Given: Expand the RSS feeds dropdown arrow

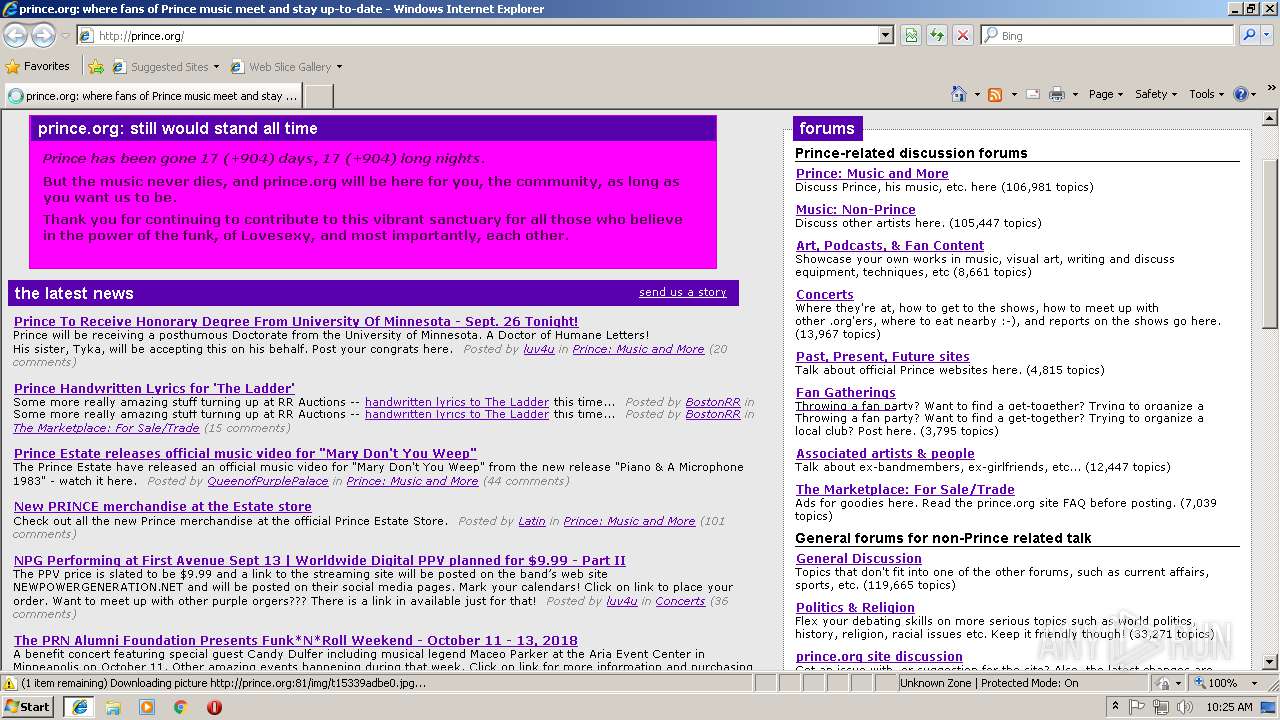Looking at the screenshot, I should [x=1013, y=94].
